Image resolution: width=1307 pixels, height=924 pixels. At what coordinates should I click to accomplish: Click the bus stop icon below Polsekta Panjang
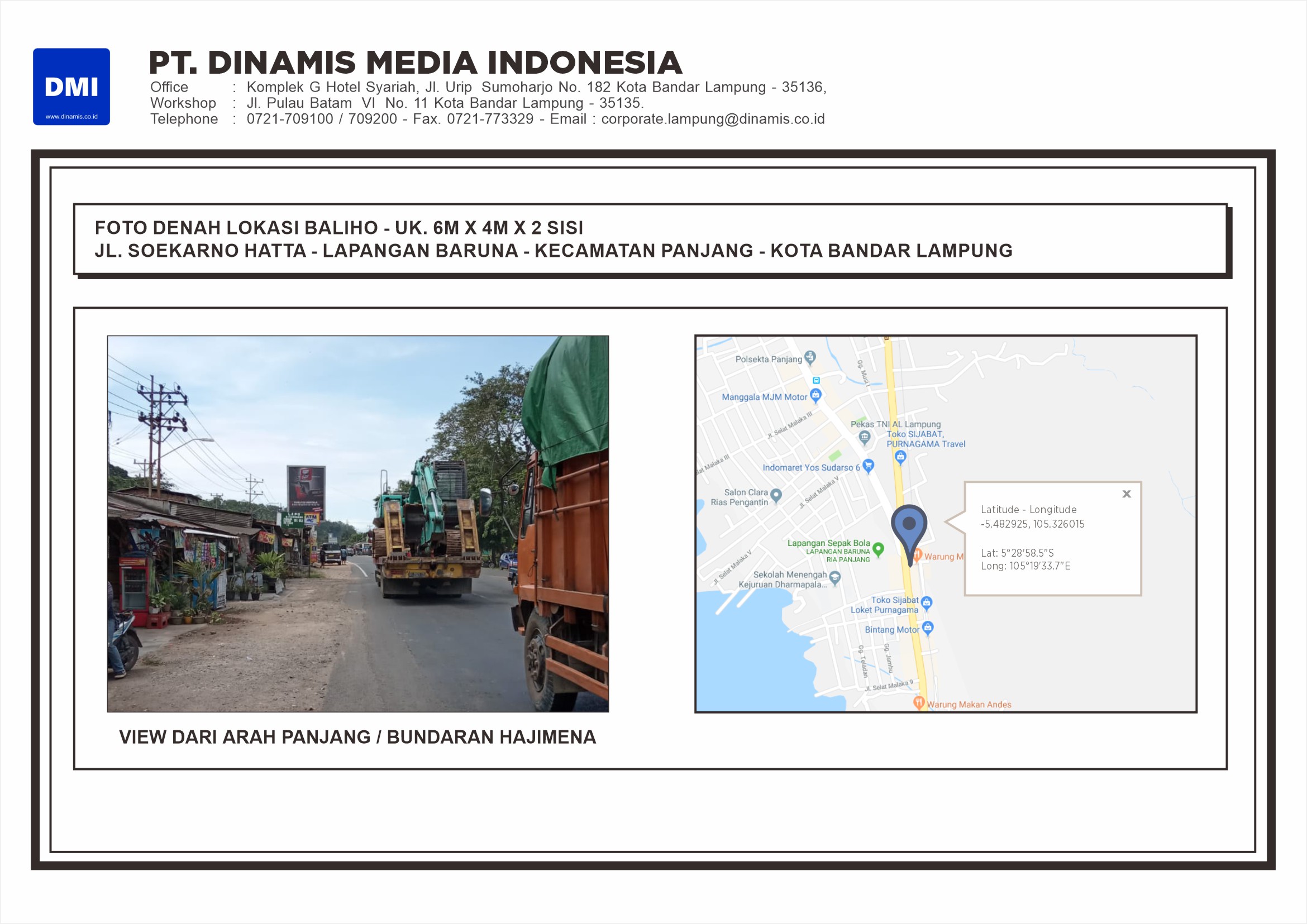click(x=815, y=380)
